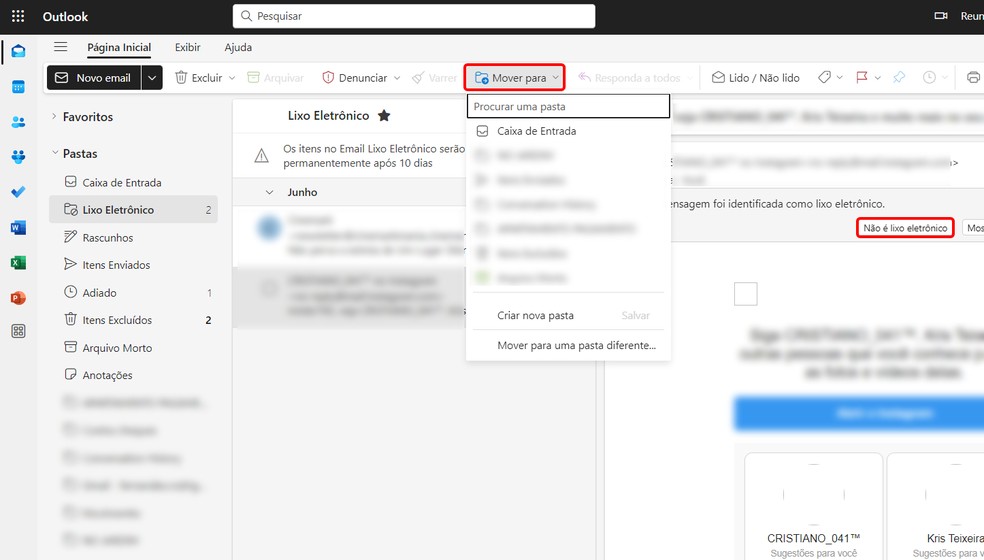This screenshot has width=984, height=560.
Task: Launch Excel from the left rail
Action: point(18,262)
